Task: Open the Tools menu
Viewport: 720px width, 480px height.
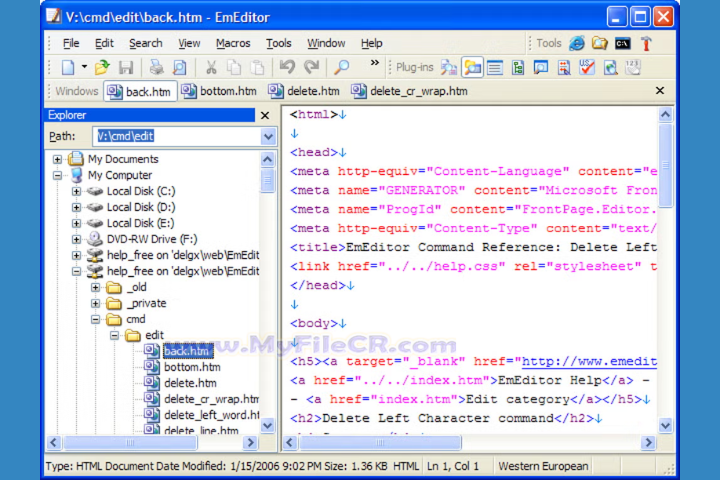Action: click(279, 43)
